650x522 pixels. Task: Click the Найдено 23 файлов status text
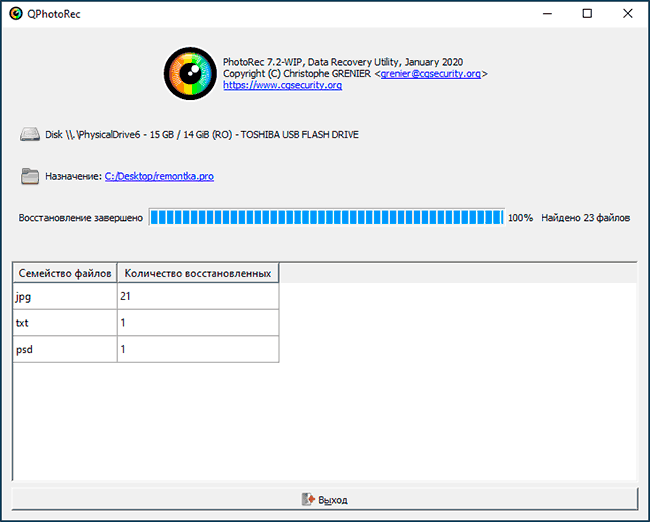tap(586, 217)
